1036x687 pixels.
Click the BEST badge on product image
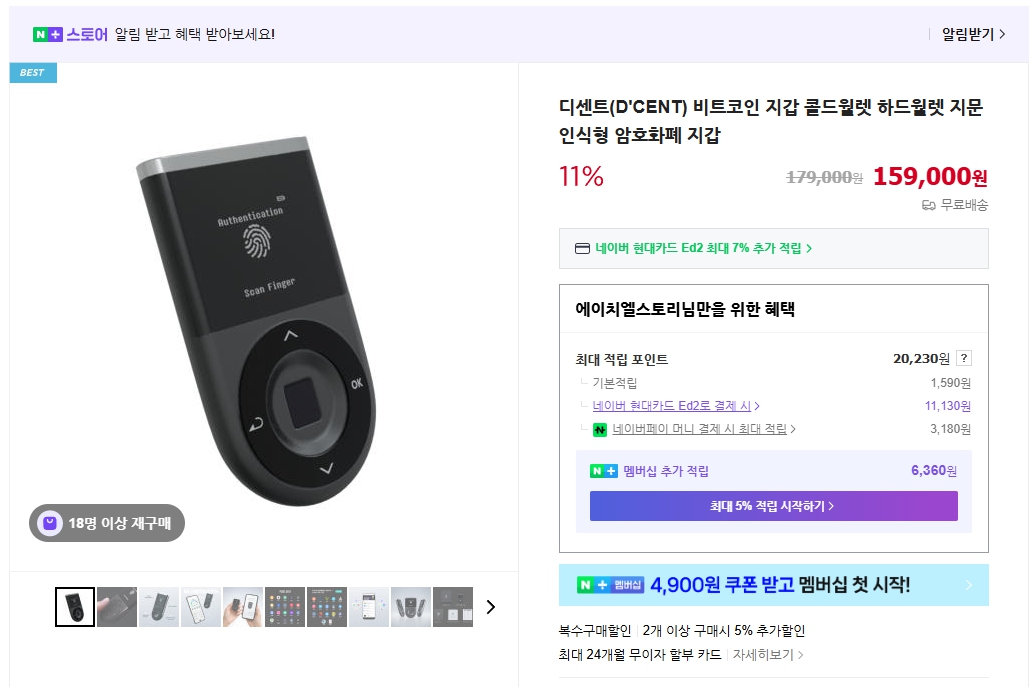[33, 73]
